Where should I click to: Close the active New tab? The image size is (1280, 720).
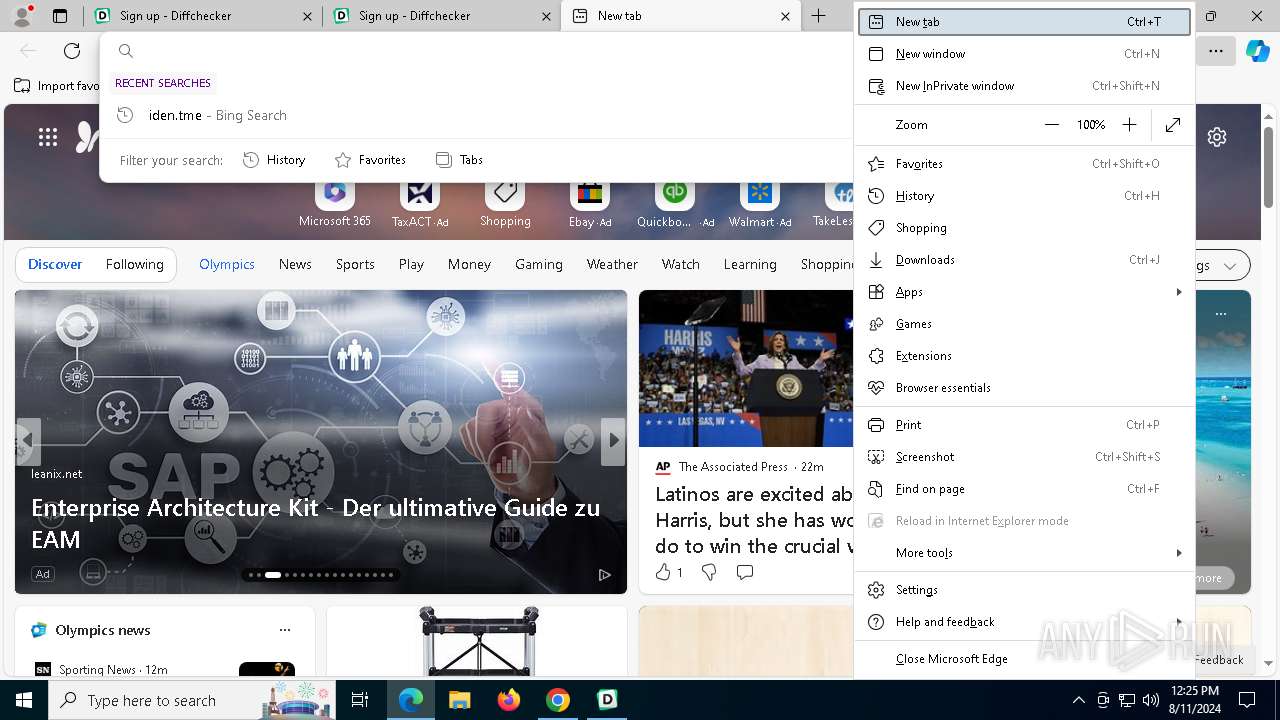[x=785, y=16]
